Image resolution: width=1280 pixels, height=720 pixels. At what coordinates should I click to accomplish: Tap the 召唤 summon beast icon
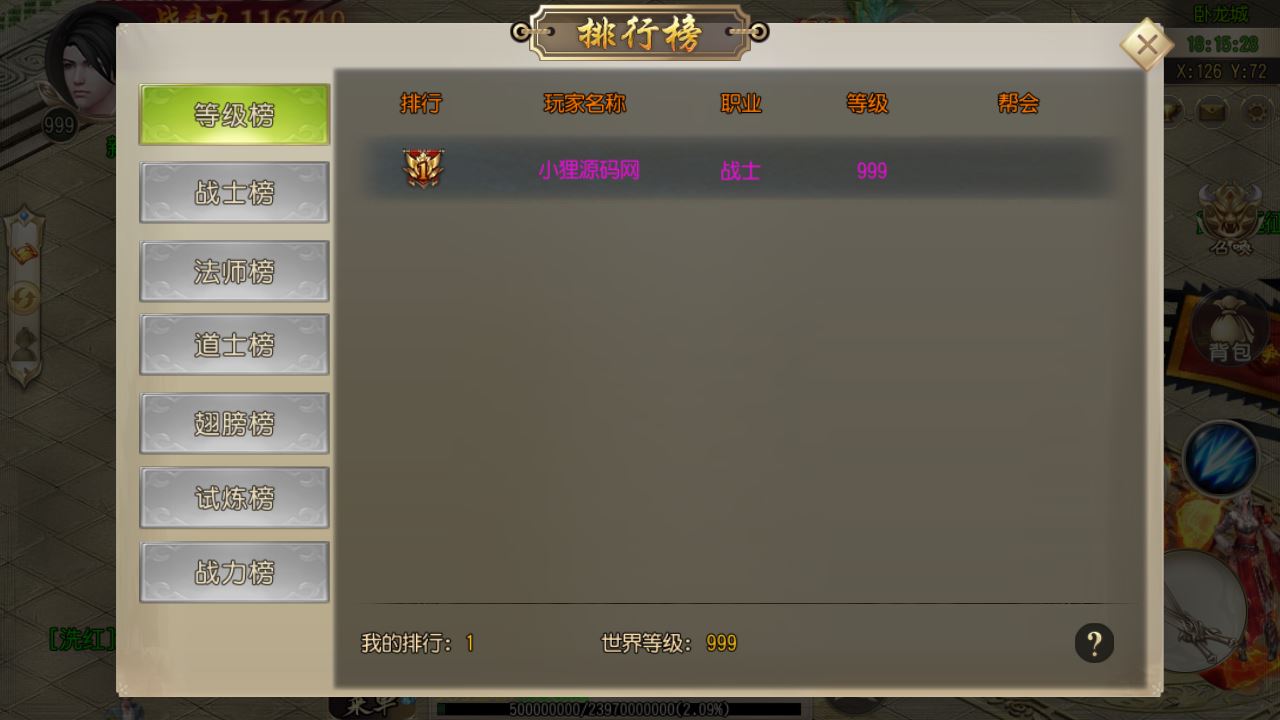[1230, 217]
